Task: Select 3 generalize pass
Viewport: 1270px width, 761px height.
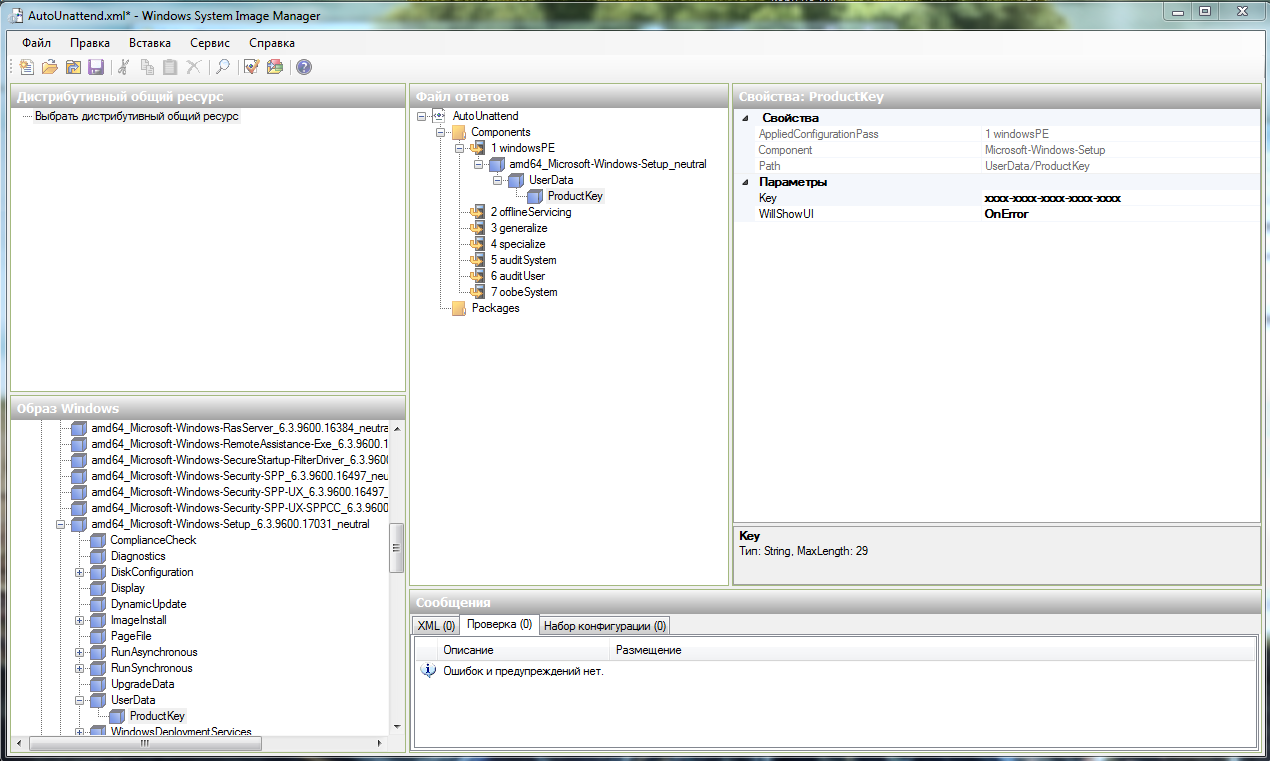Action: 519,228
